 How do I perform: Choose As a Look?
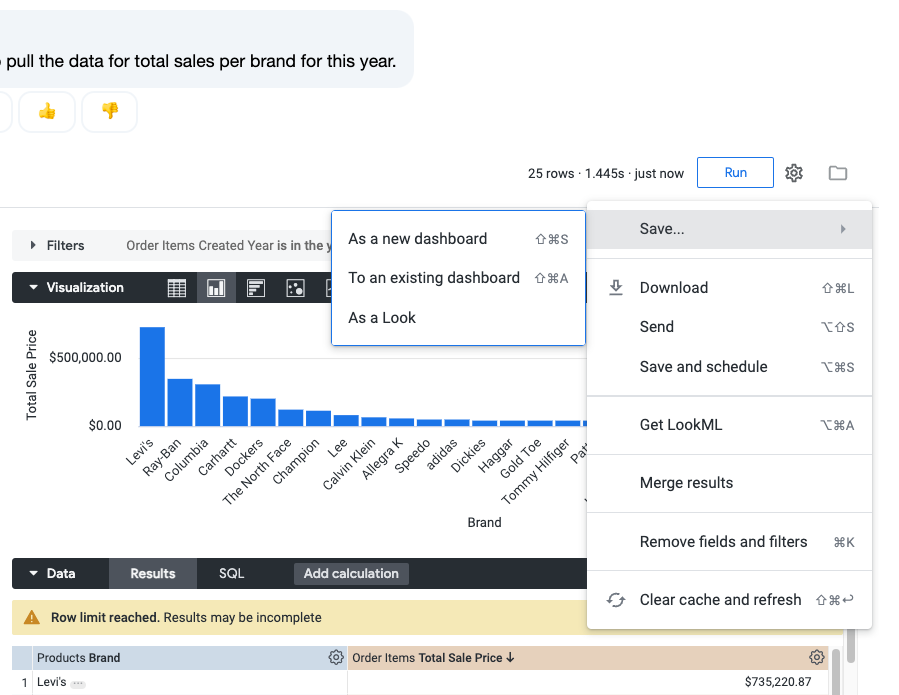point(458,318)
